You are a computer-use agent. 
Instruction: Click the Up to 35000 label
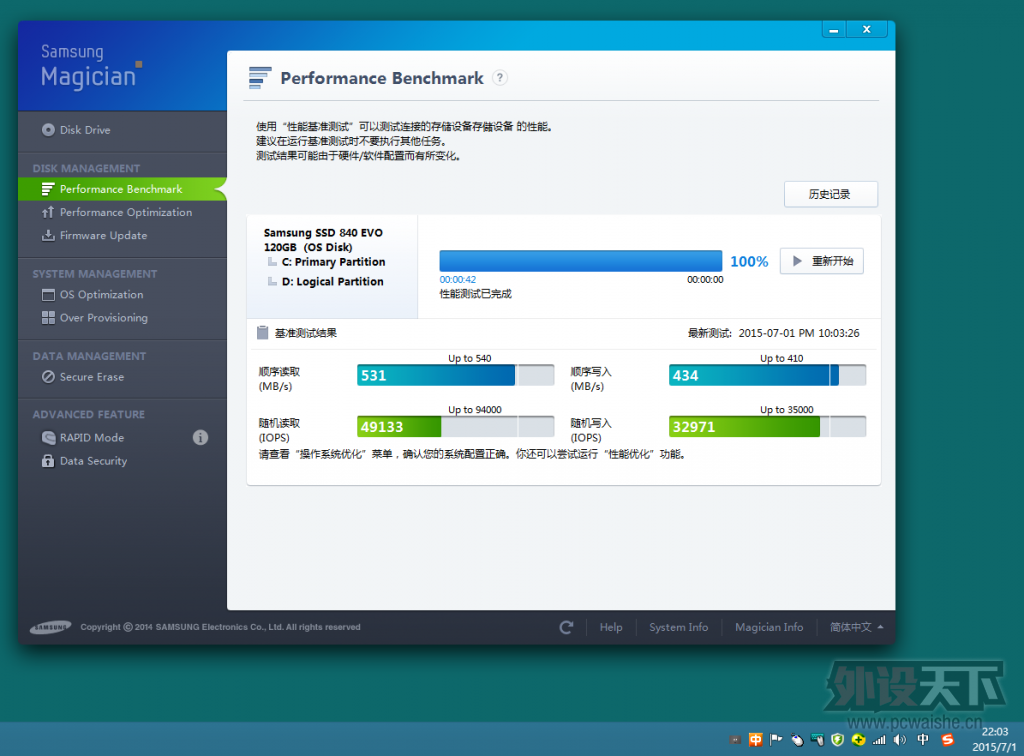tap(787, 410)
